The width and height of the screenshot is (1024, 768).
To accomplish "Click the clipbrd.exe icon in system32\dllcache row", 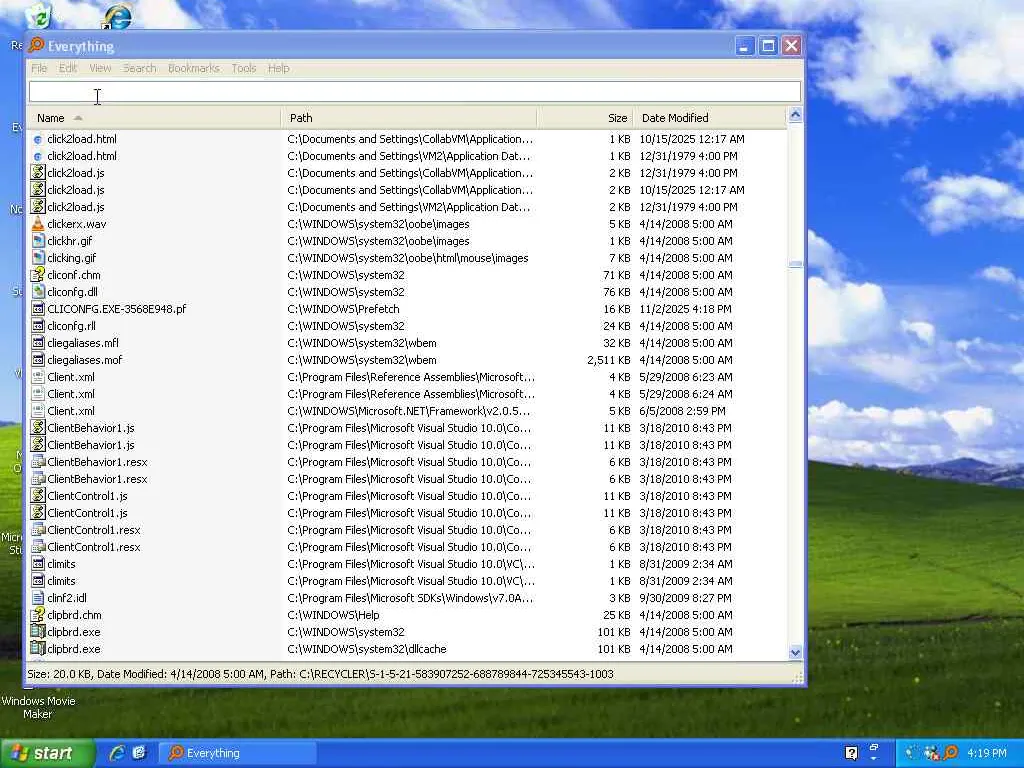I will 38,648.
